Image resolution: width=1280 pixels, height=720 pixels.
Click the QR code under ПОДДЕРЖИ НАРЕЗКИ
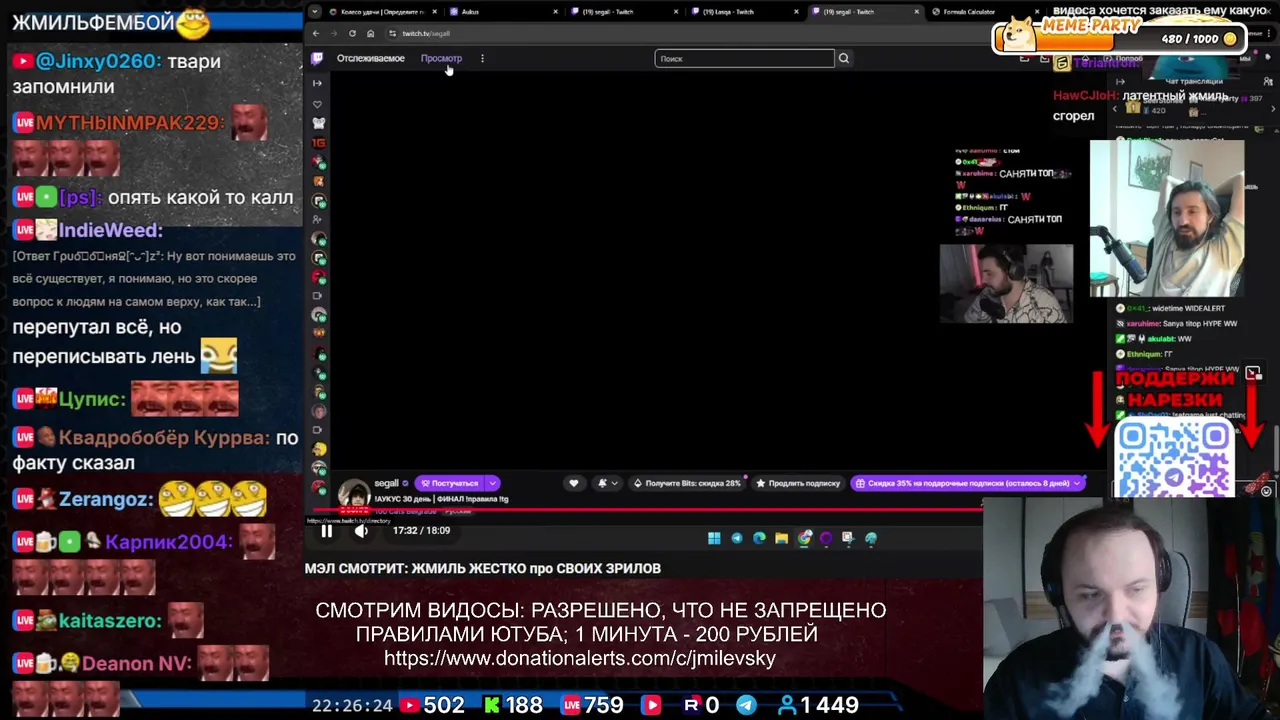tap(1174, 458)
